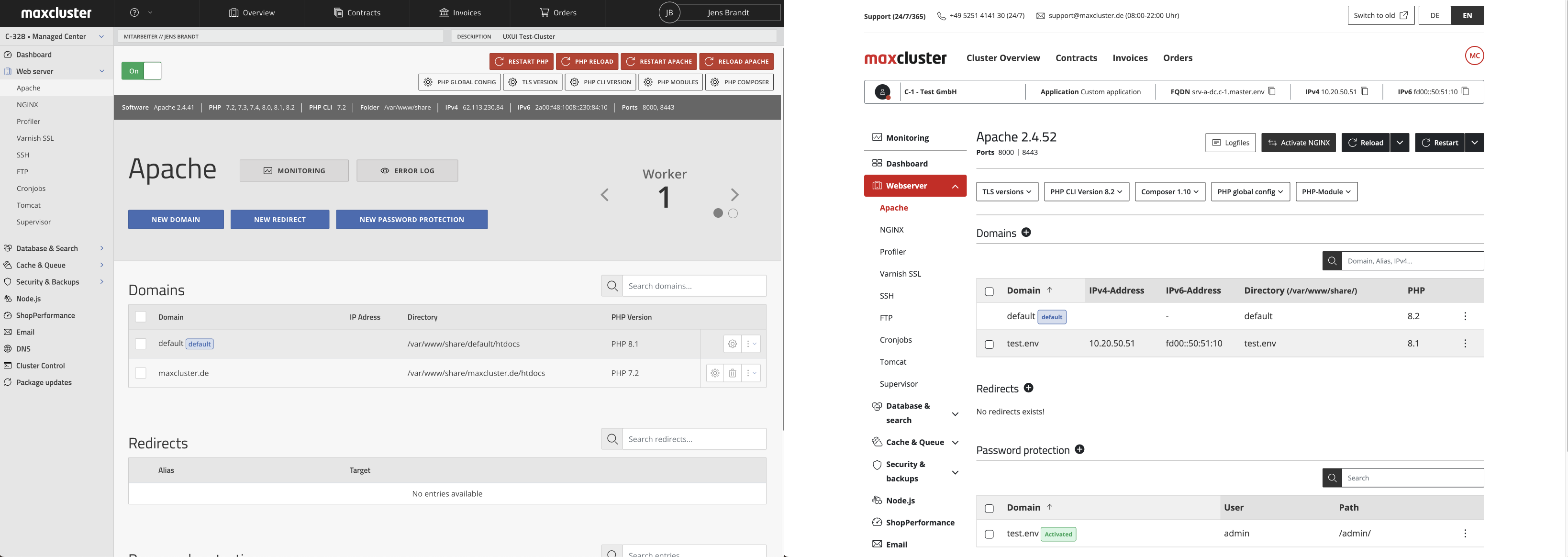Screen dimensions: 1568x557
Task: Tick the checkbox for test.env password entry
Action: pyautogui.click(x=989, y=534)
